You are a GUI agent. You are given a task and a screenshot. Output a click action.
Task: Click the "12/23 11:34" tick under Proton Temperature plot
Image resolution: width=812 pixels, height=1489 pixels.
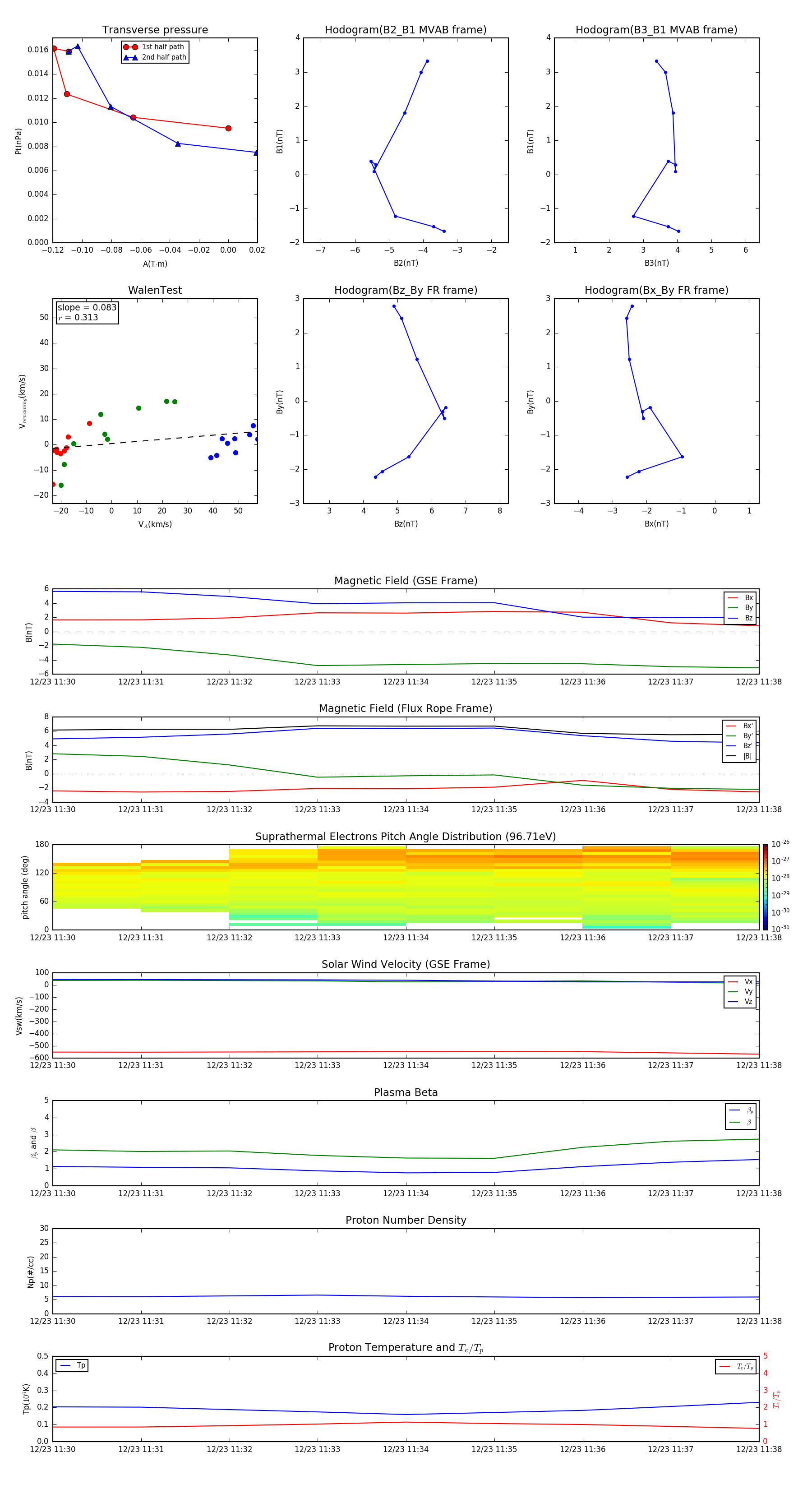pyautogui.click(x=406, y=1449)
